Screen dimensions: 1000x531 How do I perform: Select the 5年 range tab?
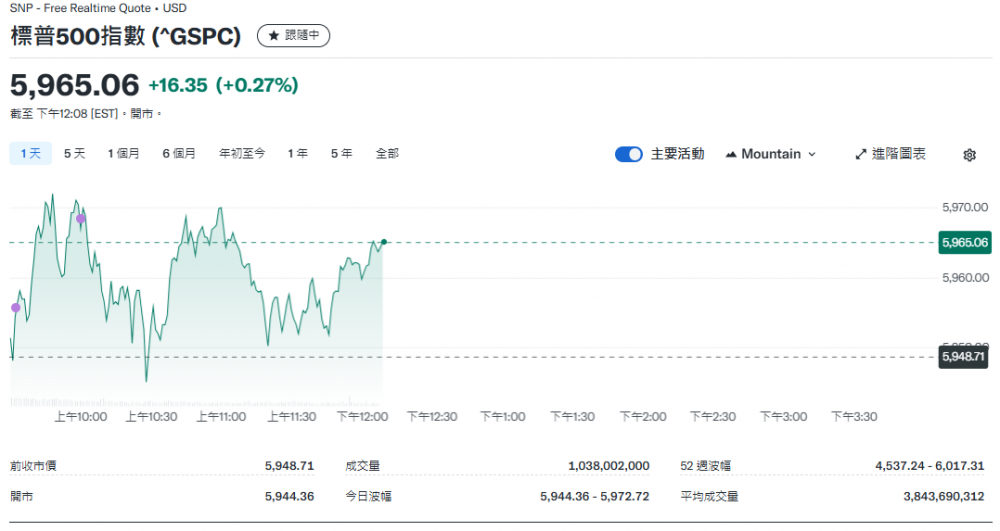pos(341,153)
